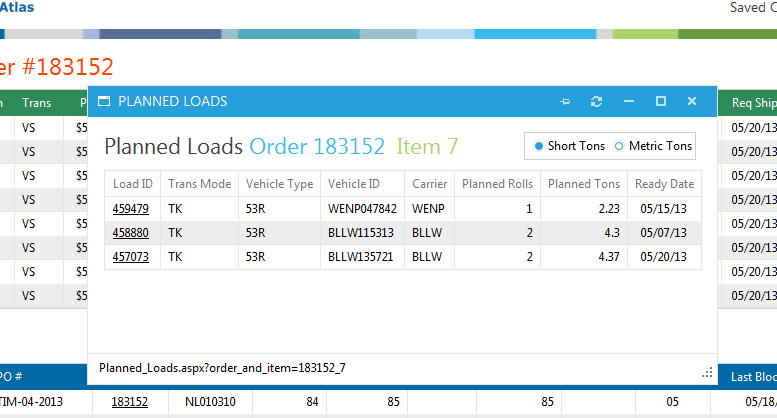Click Req Ship column header in background table
777x418 pixels.
point(754,103)
